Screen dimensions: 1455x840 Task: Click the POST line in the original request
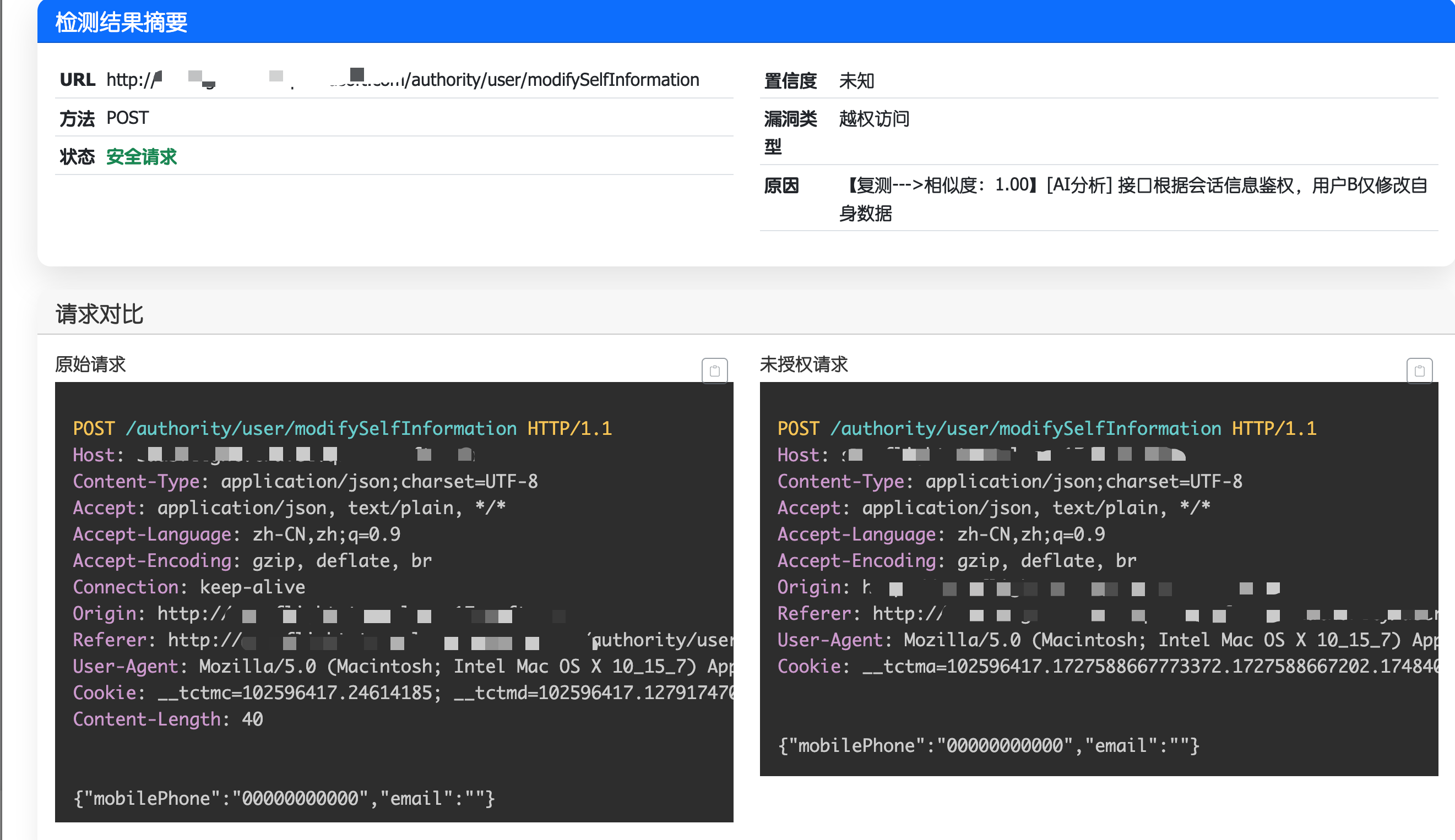[x=341, y=428]
